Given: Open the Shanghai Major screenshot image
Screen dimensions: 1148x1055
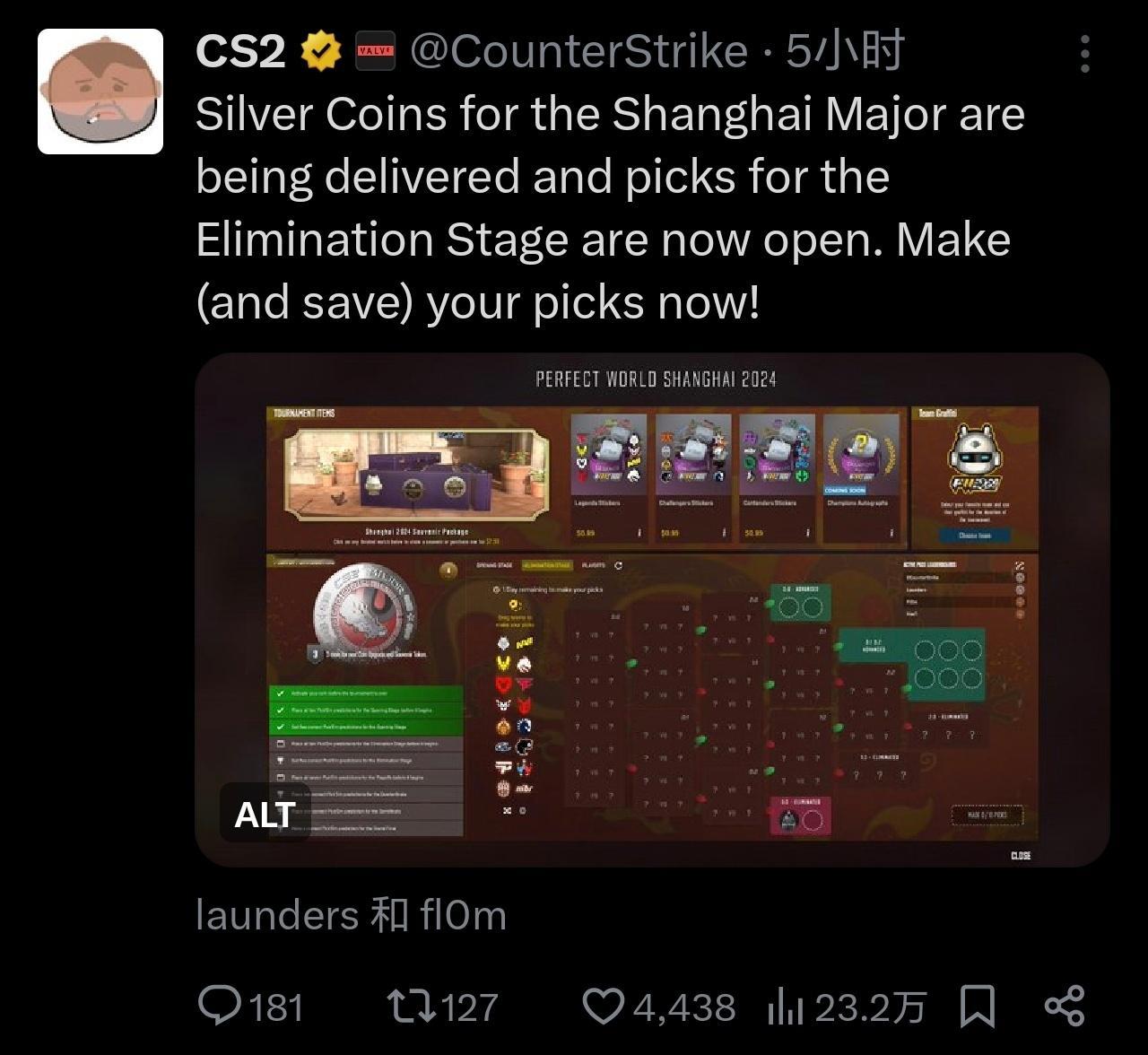Looking at the screenshot, I should point(653,610).
